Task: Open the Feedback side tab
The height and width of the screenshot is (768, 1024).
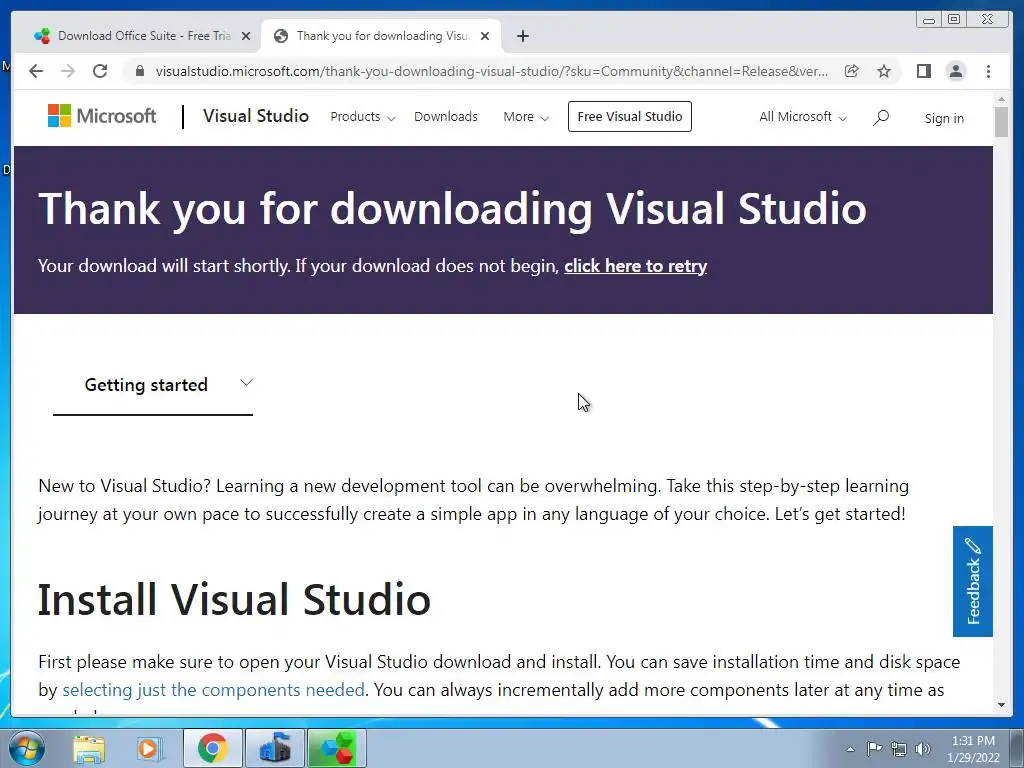Action: [x=972, y=581]
